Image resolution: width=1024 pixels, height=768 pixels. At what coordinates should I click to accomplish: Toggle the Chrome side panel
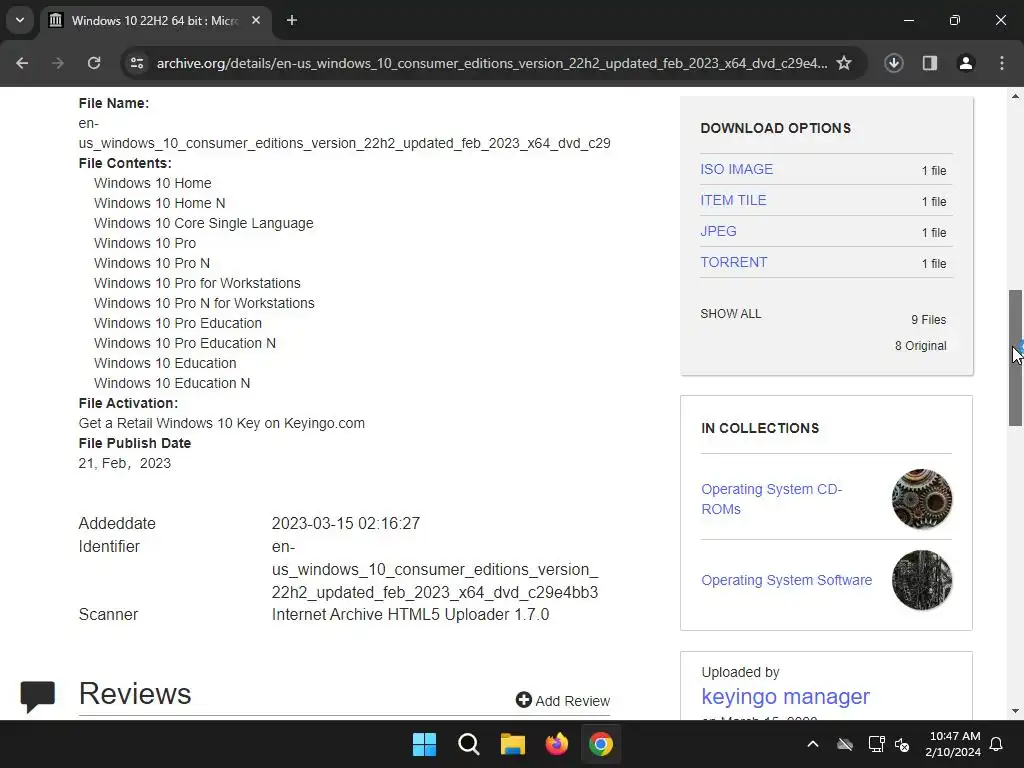pos(930,63)
